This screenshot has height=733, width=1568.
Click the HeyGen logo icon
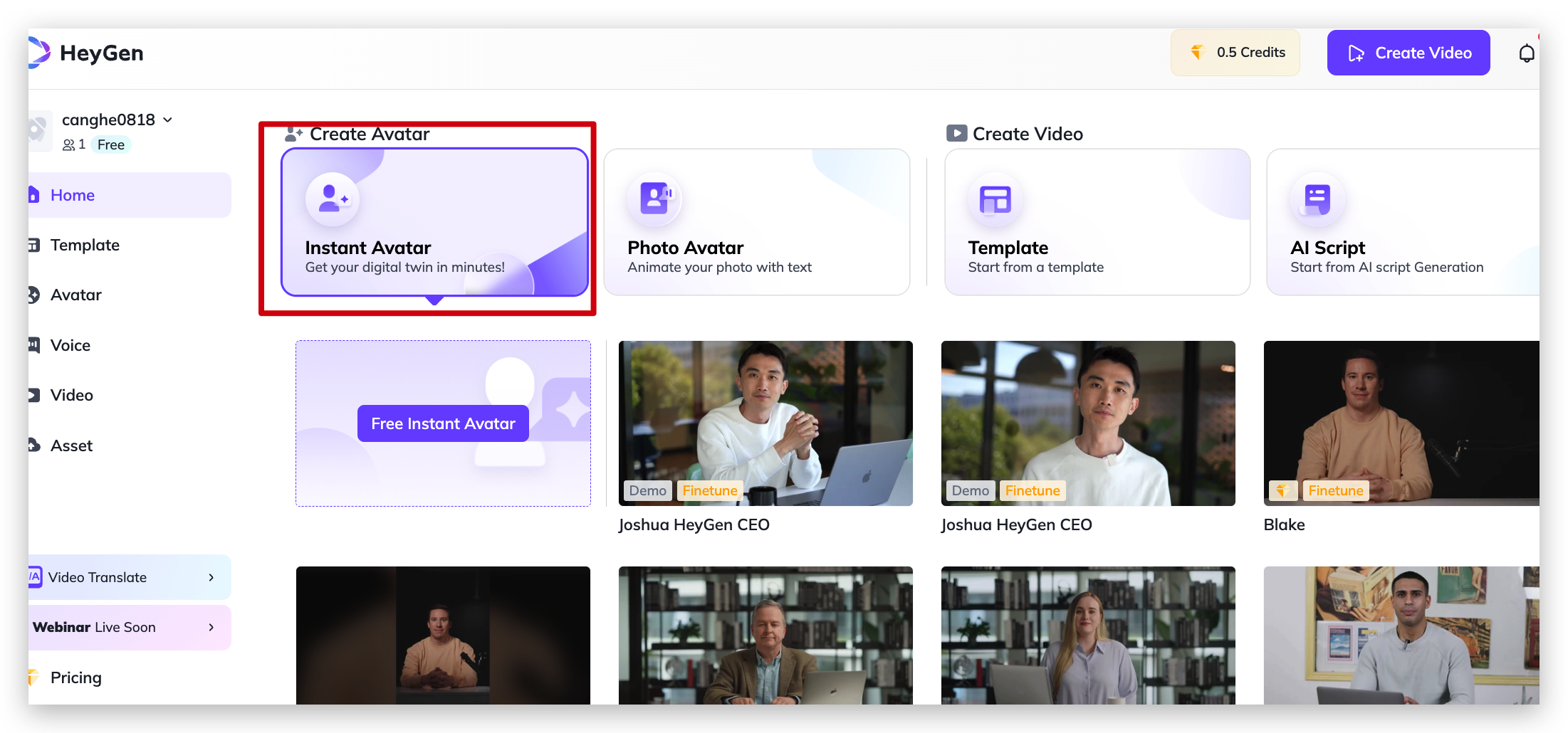(x=39, y=53)
